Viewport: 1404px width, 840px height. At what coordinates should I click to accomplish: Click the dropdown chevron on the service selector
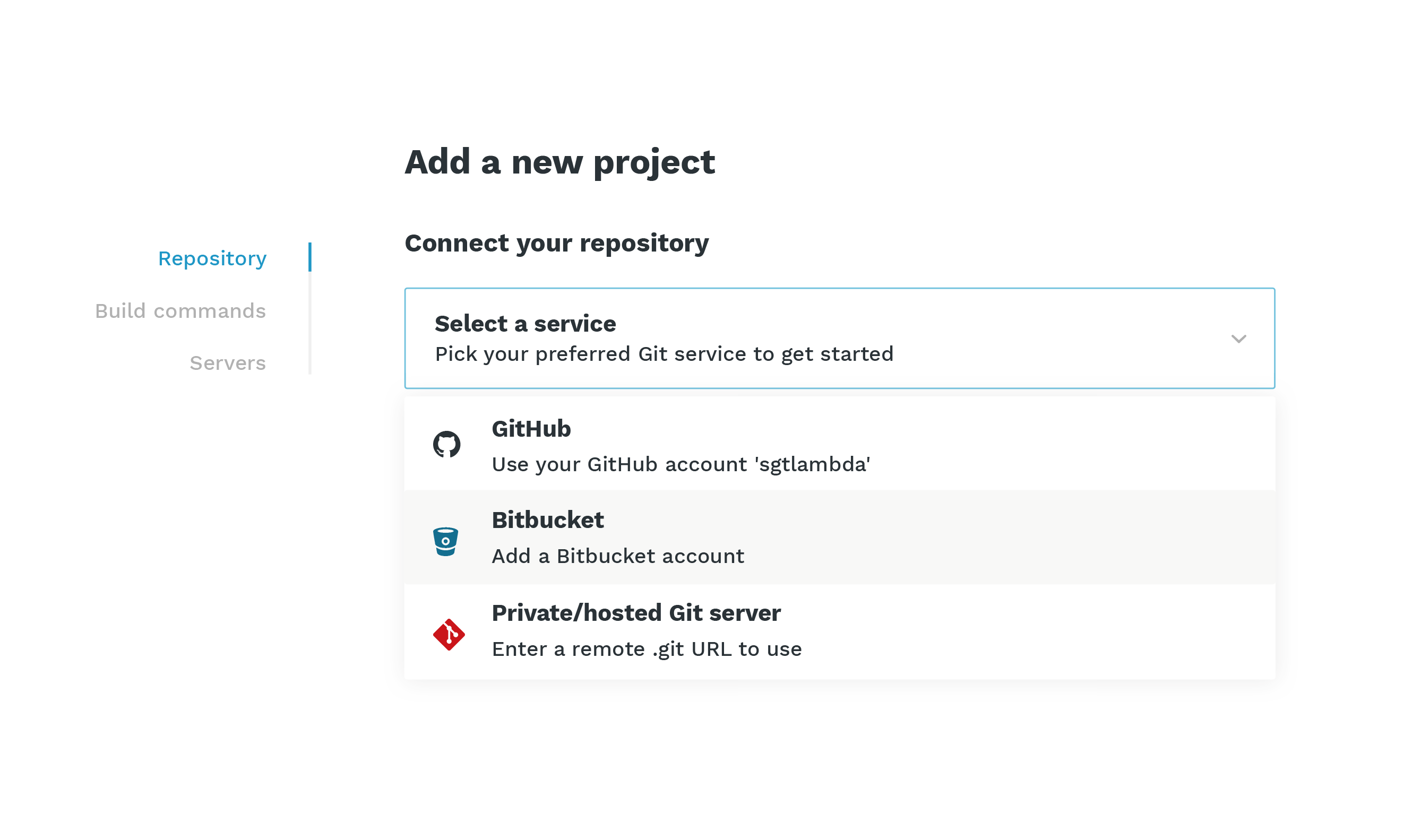pyautogui.click(x=1239, y=339)
